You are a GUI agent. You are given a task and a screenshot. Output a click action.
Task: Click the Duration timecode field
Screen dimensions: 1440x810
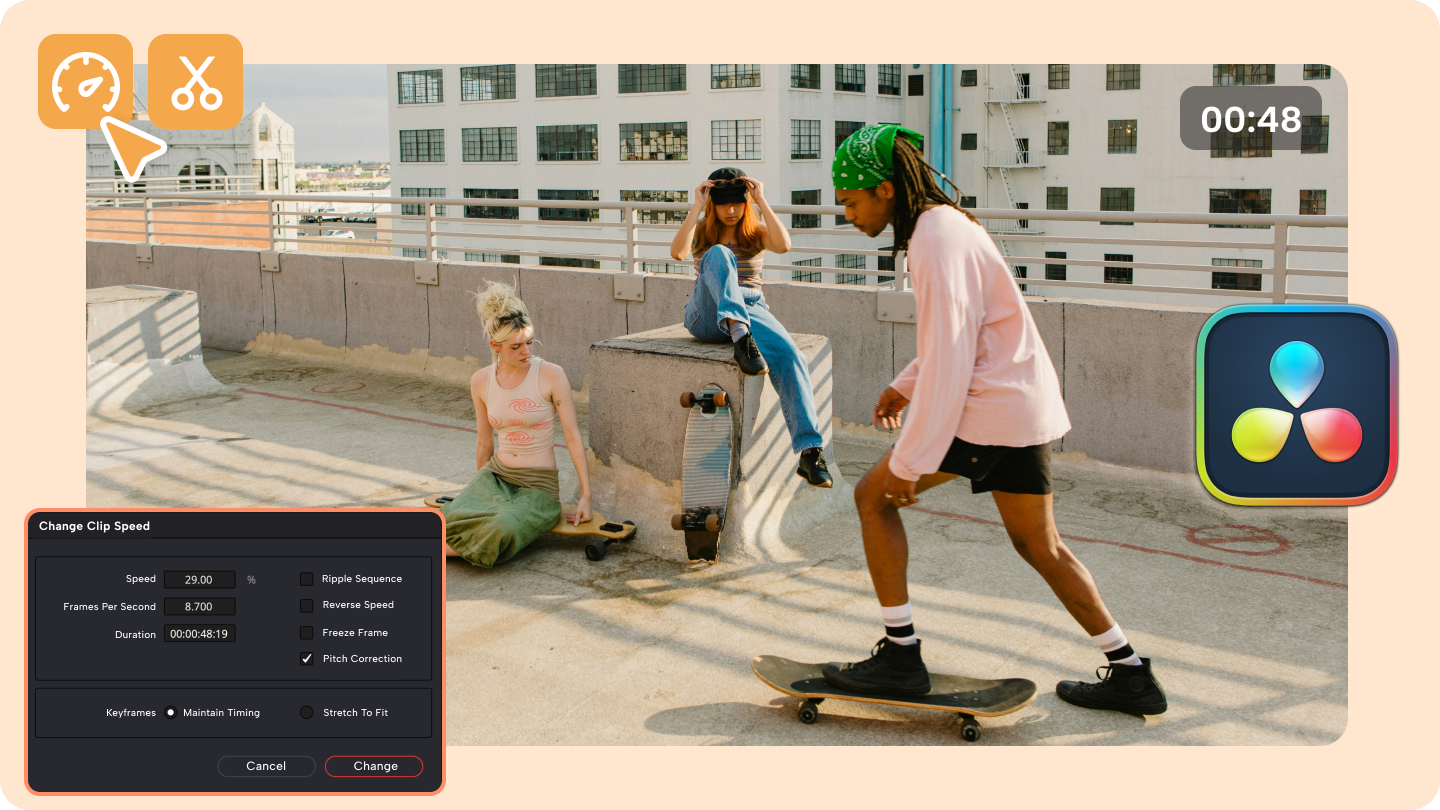click(x=199, y=633)
